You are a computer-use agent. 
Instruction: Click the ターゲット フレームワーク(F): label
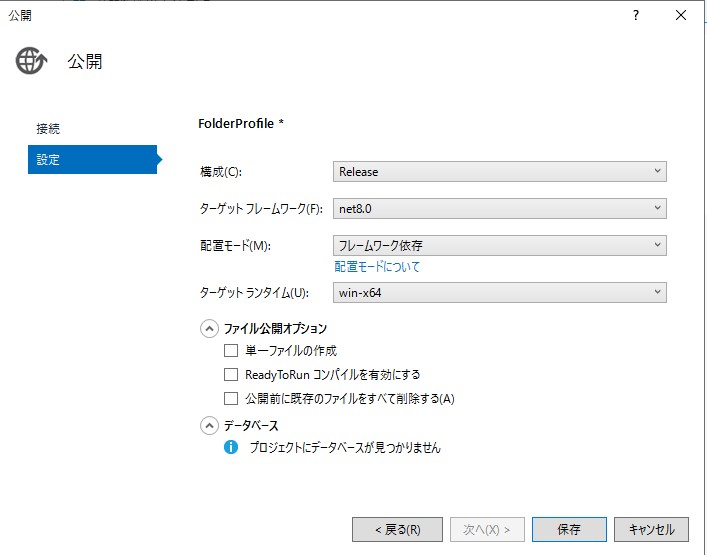coord(261,209)
